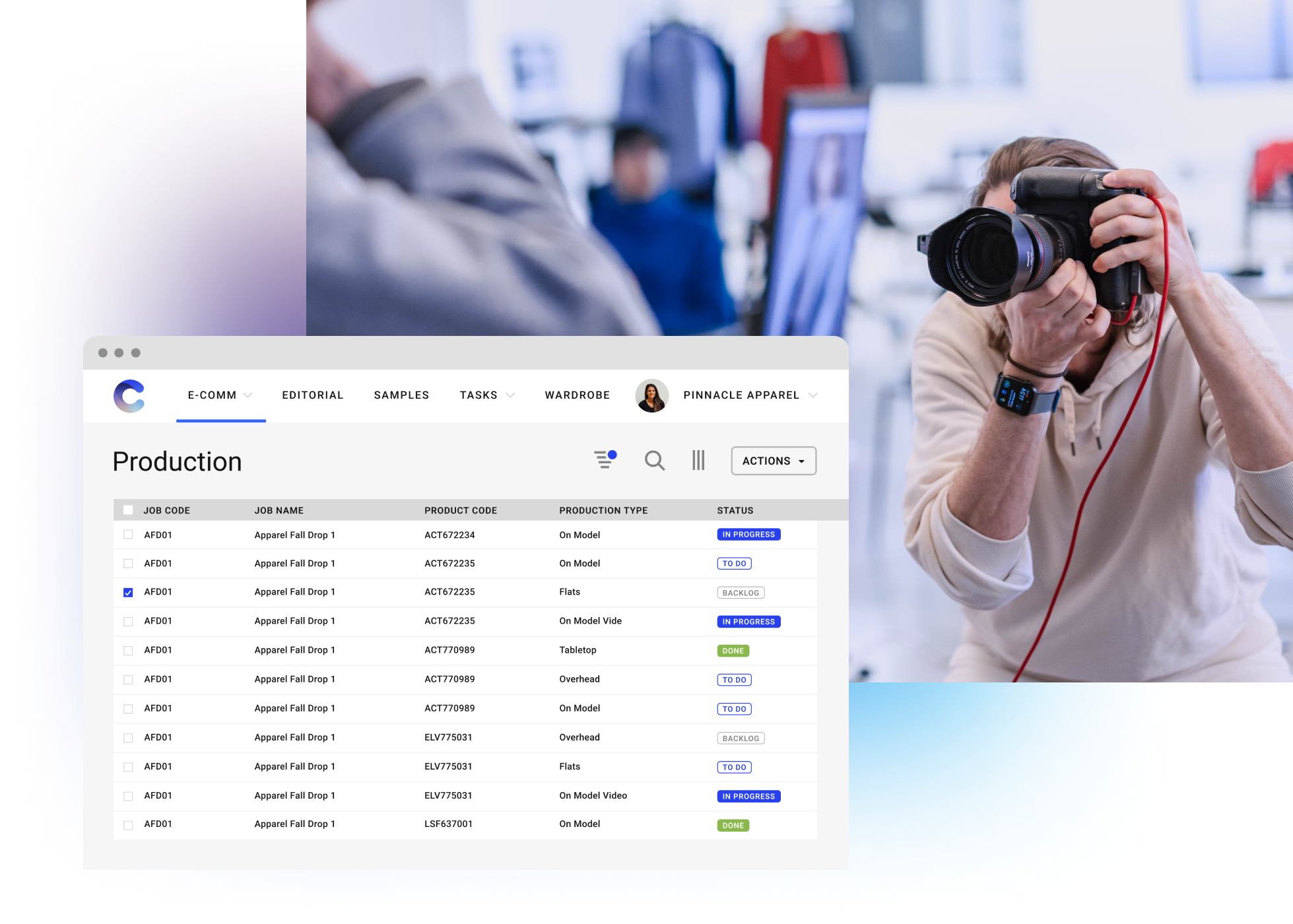This screenshot has height=924, width=1293.
Task: Uncheck the selected Flats ACT672235 row checkbox
Action: coord(128,593)
